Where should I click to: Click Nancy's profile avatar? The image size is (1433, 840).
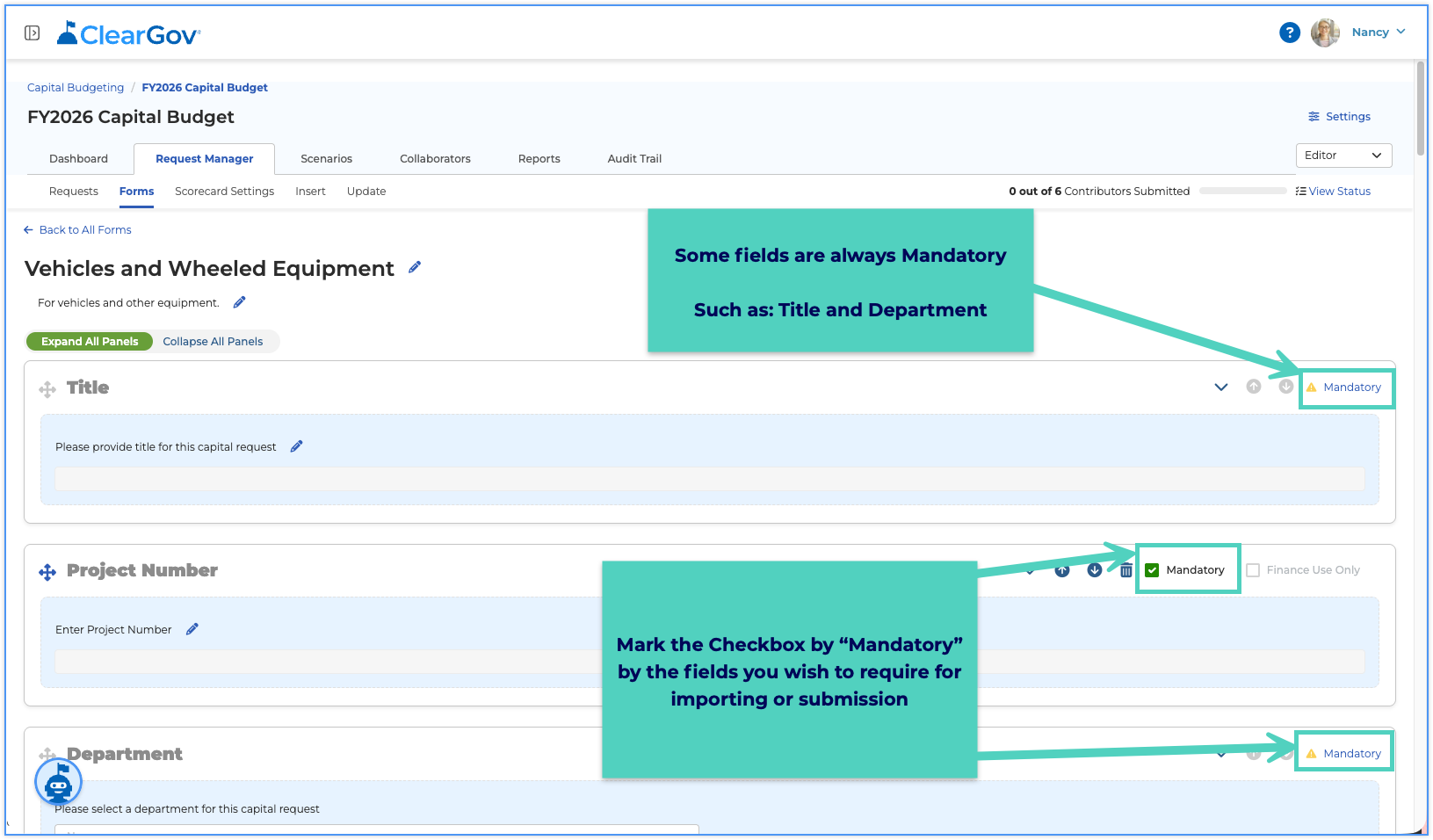coord(1325,33)
